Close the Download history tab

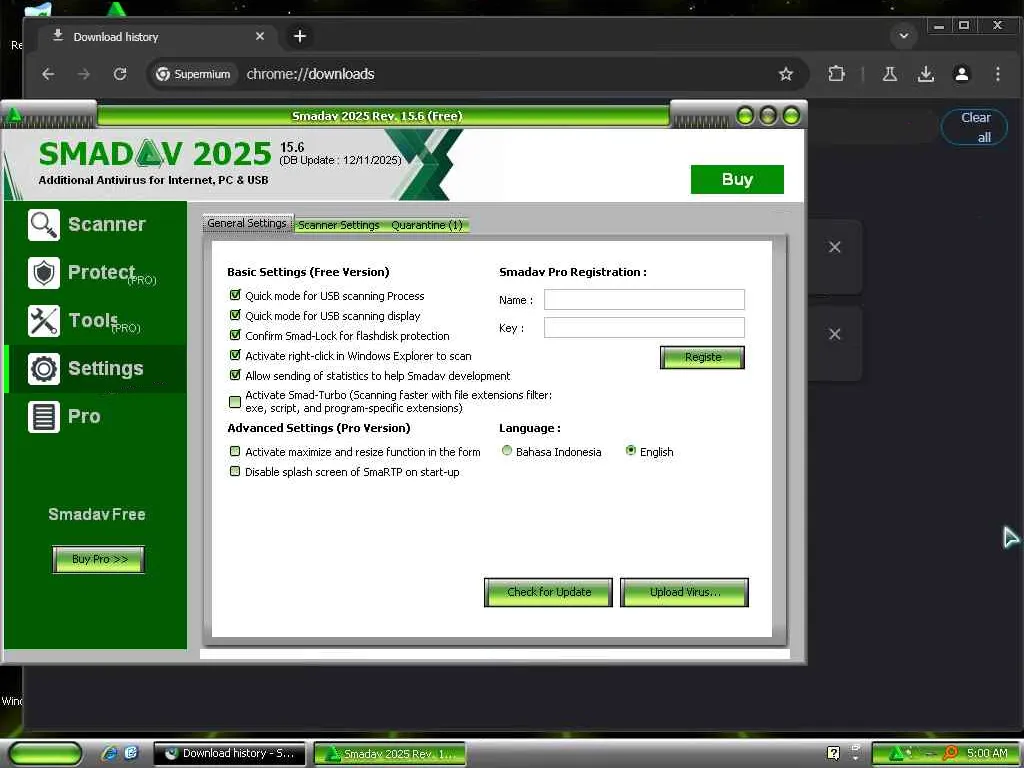tap(260, 37)
